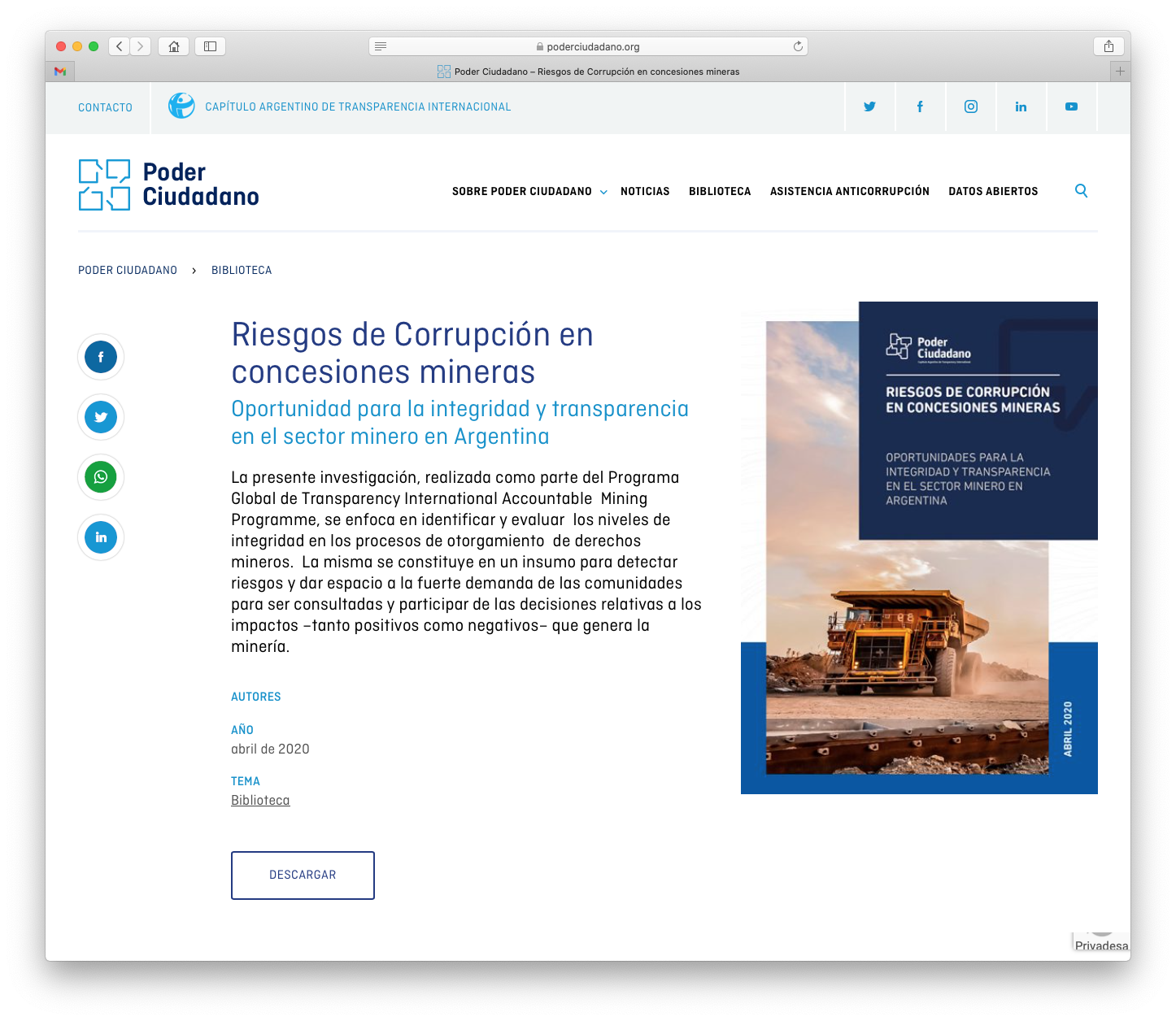This screenshot has height=1021, width=1176.
Task: Click the report cover image
Action: tap(919, 548)
